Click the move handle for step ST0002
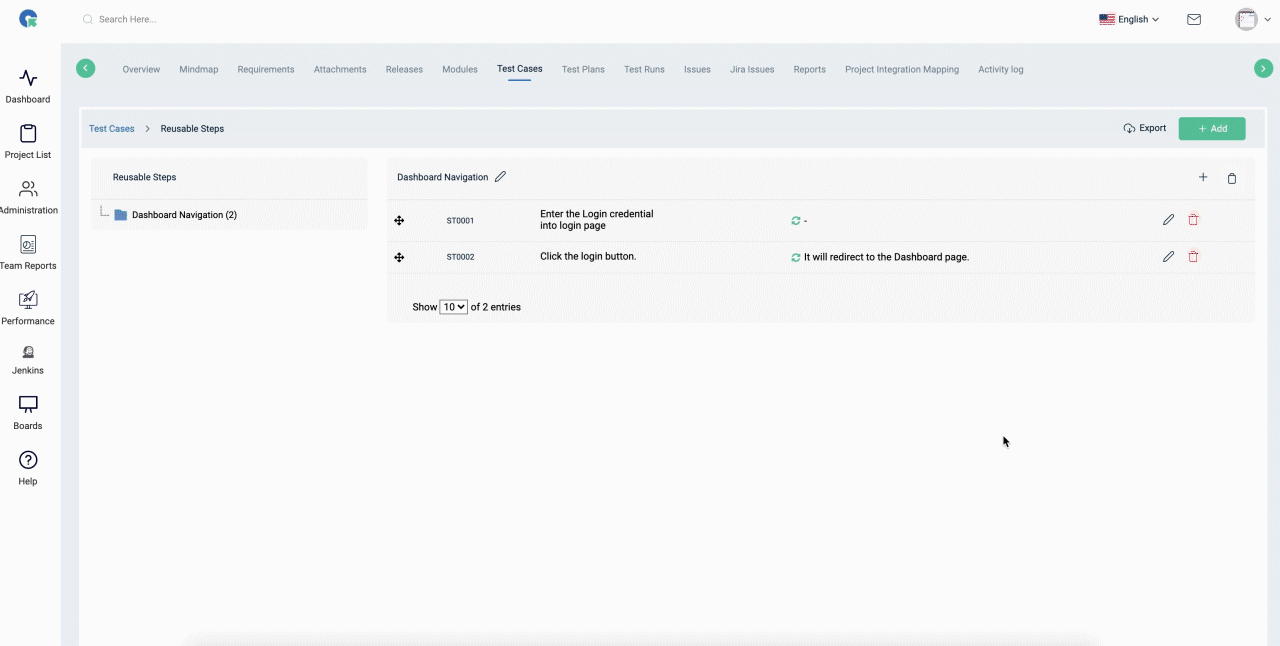Screen dimensions: 1280x646 click(399, 257)
